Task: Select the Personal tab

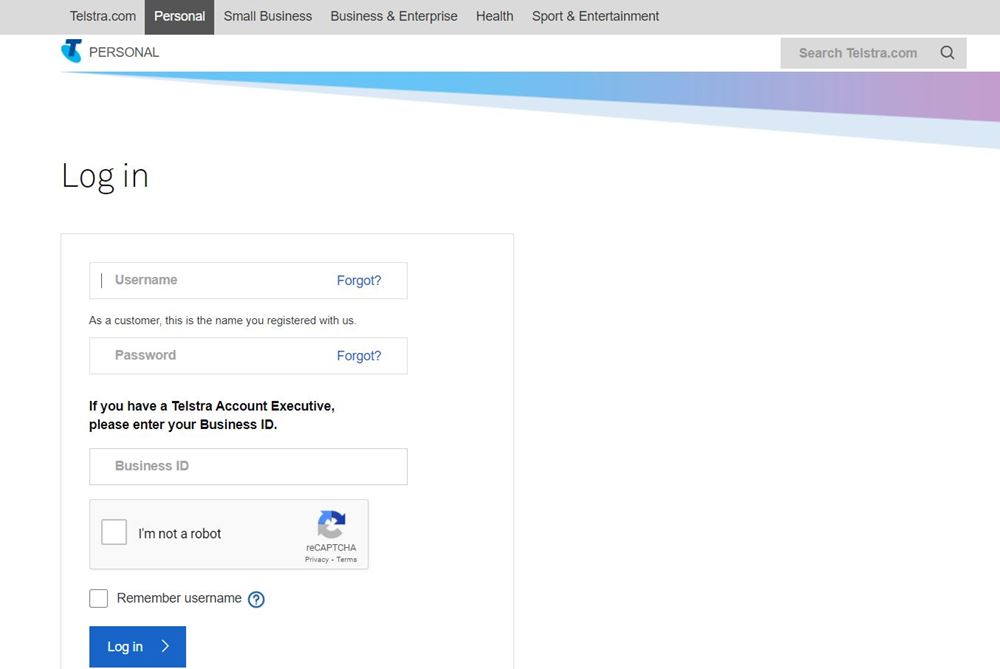Action: point(179,16)
